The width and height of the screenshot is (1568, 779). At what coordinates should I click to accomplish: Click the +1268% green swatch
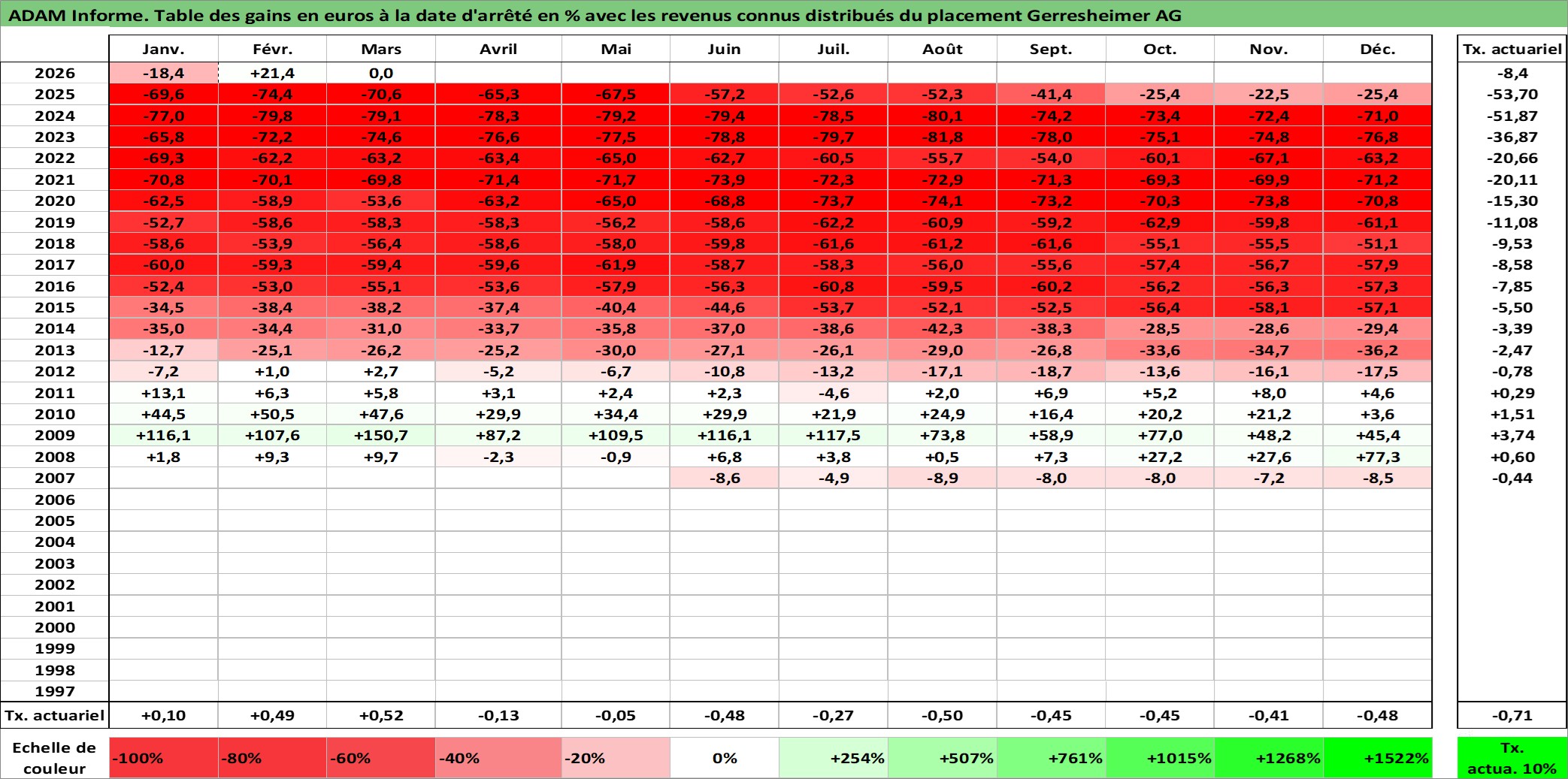point(1269,758)
